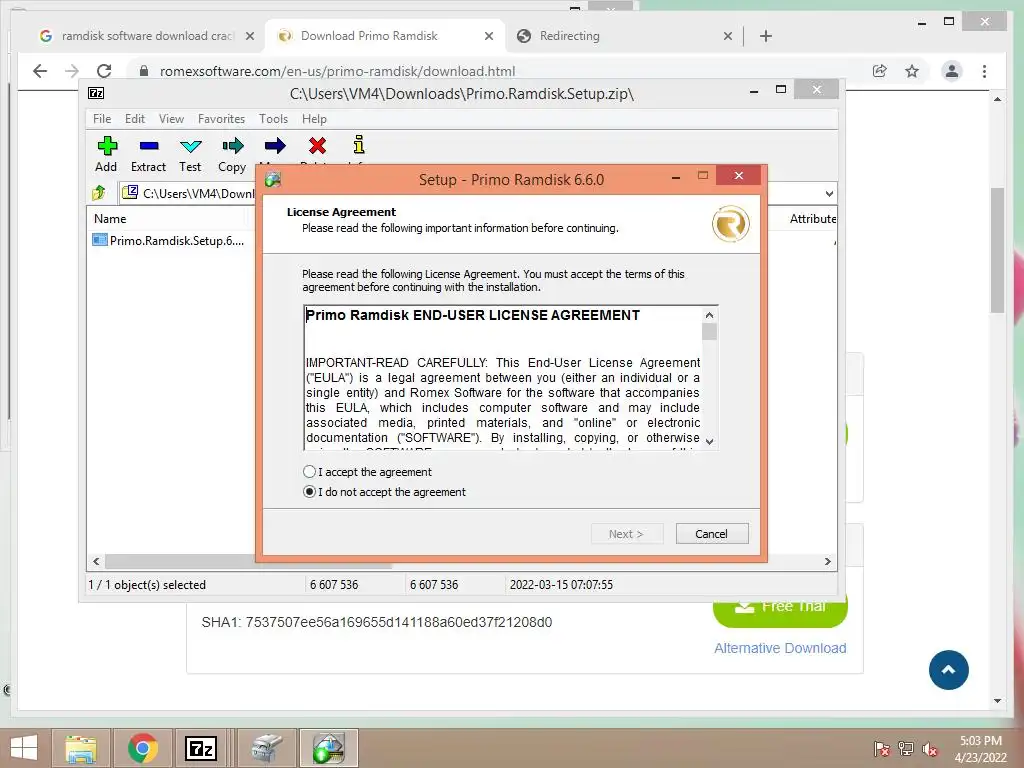Click the Move arrow icon in 7-Zip toolbar

pos(275,146)
